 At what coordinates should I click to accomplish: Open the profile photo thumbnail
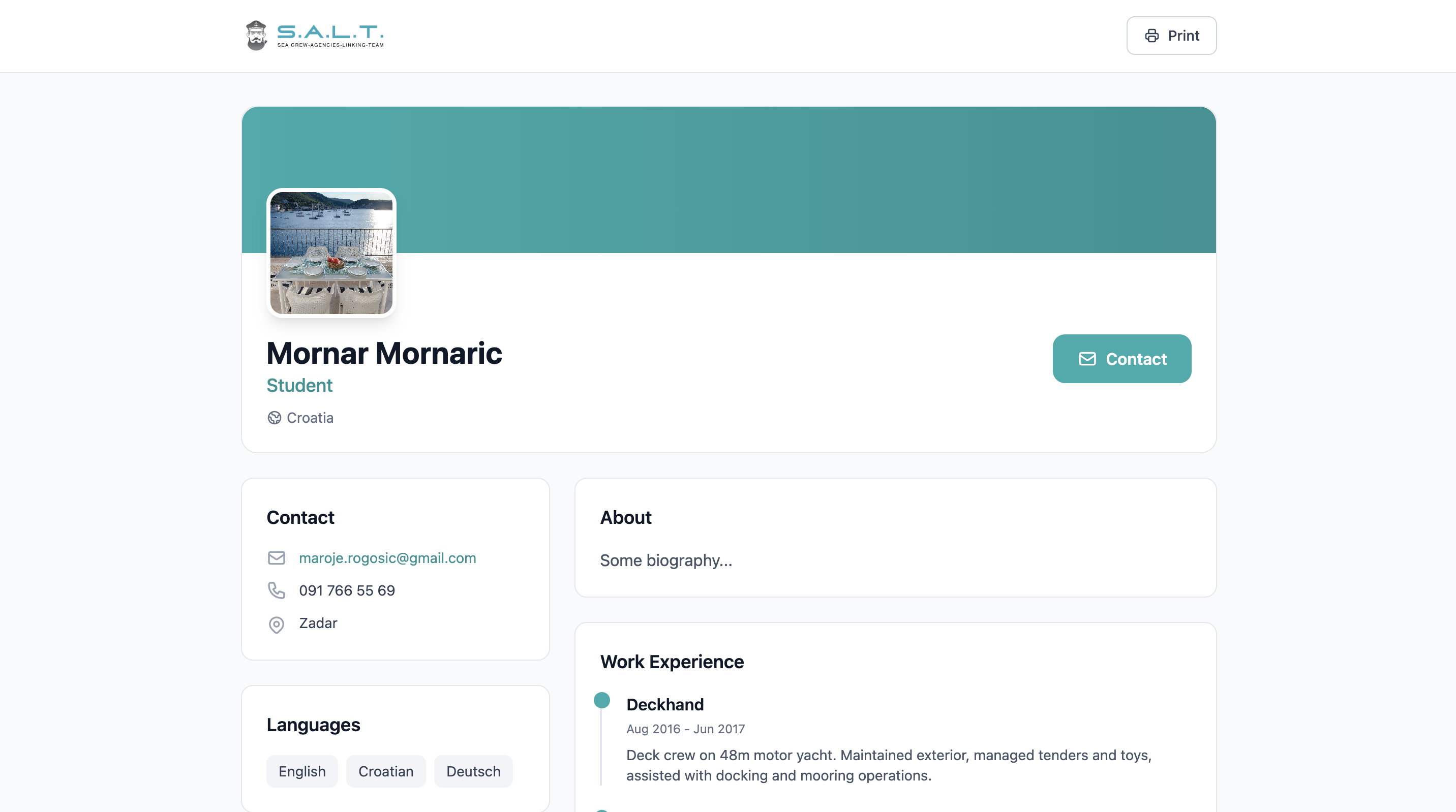[x=332, y=253]
